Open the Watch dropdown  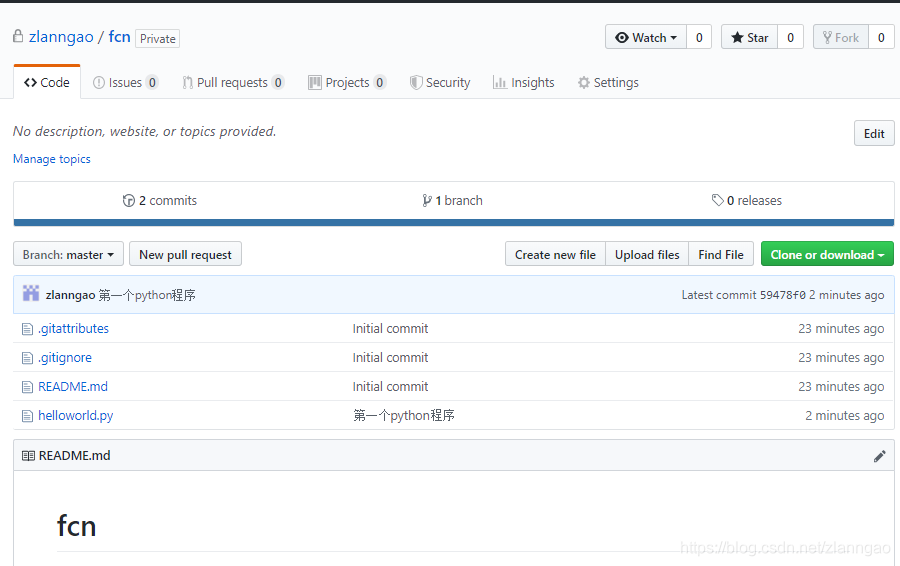646,37
